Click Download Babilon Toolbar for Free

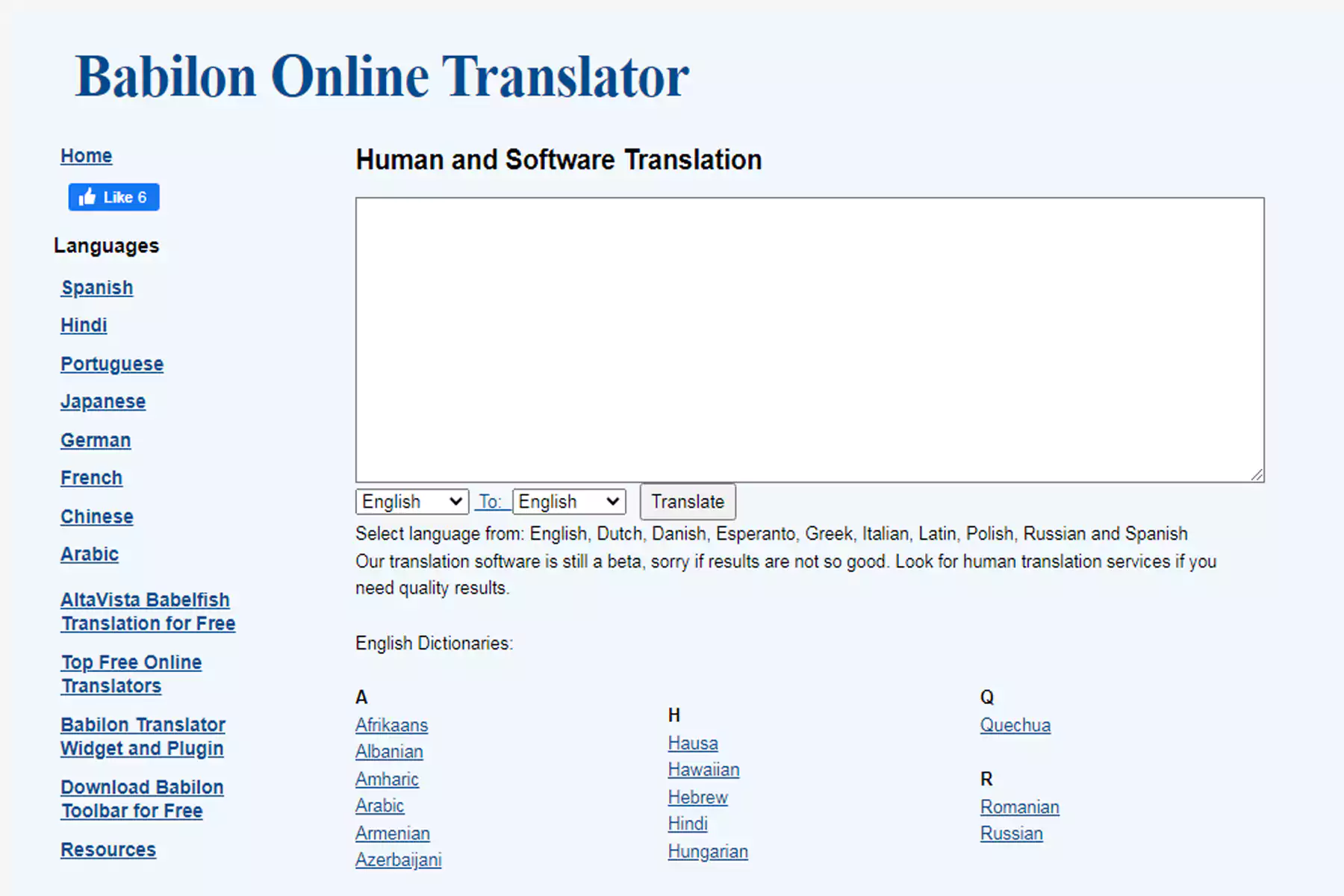pyautogui.click(x=142, y=799)
